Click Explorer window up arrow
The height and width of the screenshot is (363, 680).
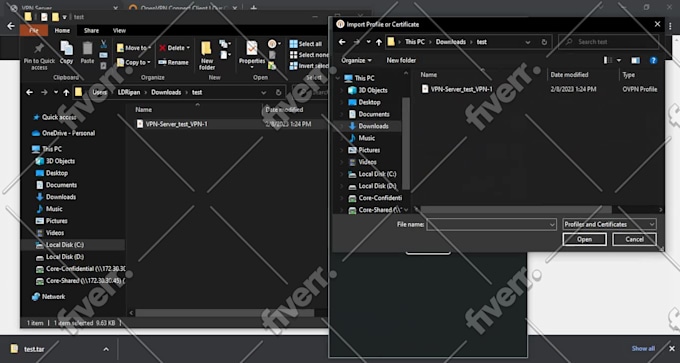tap(66, 92)
